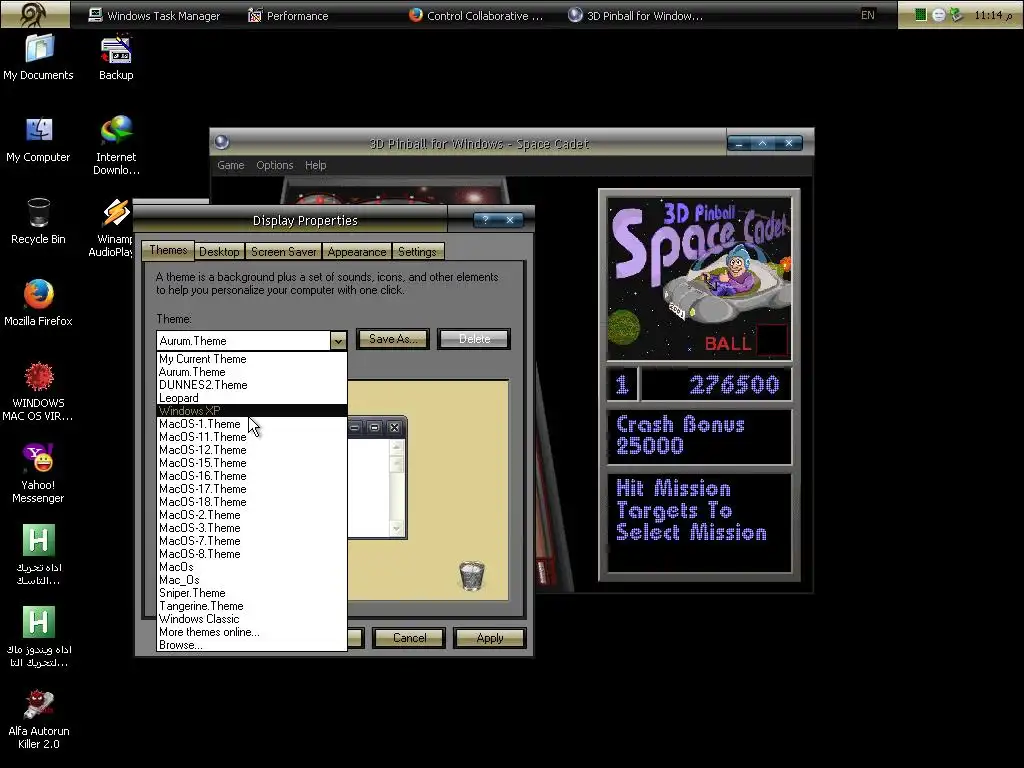The image size is (1024, 768).
Task: Select the MacOs theme entry
Action: [x=252, y=567]
